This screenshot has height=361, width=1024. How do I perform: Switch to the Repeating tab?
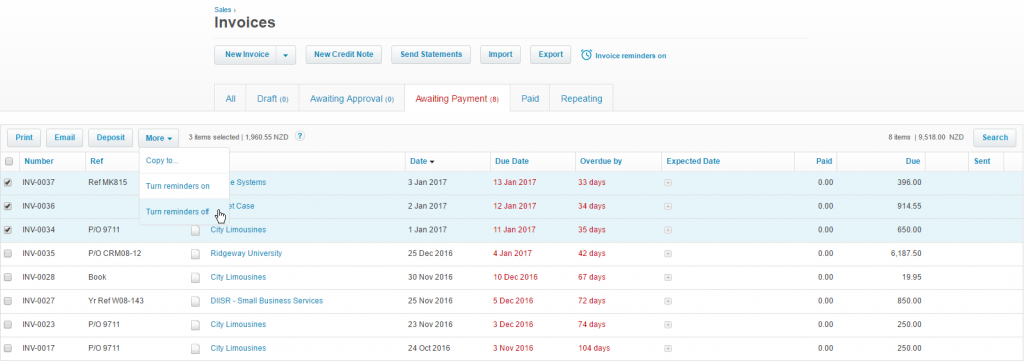[581, 99]
